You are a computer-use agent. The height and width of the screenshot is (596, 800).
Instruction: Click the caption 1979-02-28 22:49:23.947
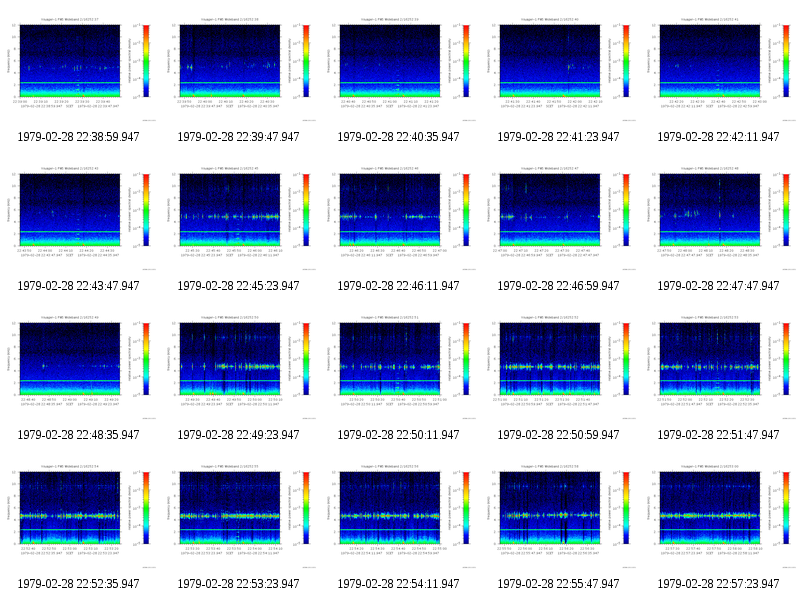[x=238, y=435]
